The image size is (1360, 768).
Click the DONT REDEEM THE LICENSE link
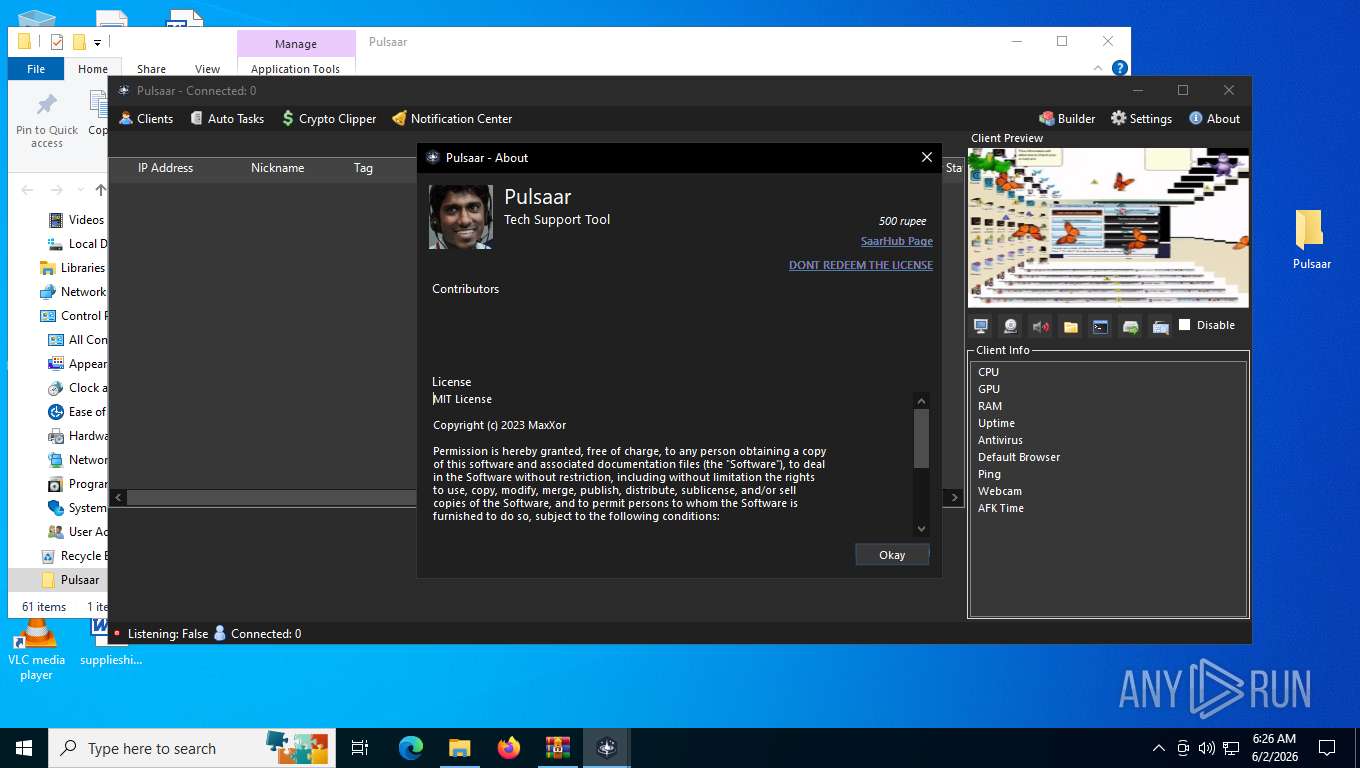pos(861,265)
